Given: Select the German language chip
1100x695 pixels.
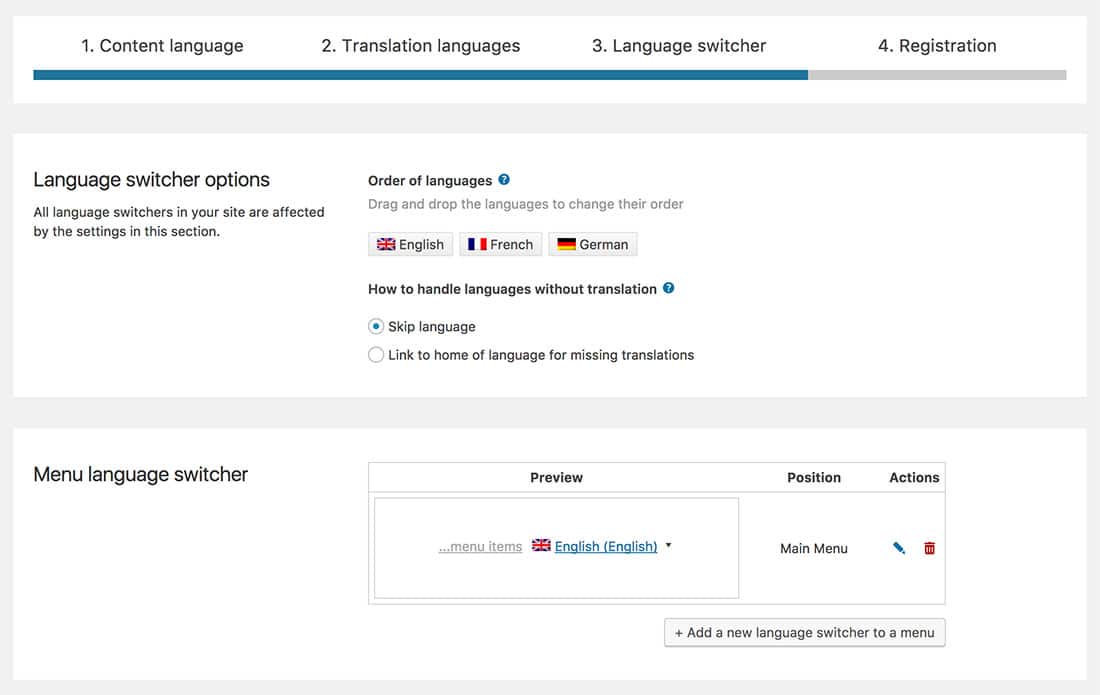Looking at the screenshot, I should 593,244.
